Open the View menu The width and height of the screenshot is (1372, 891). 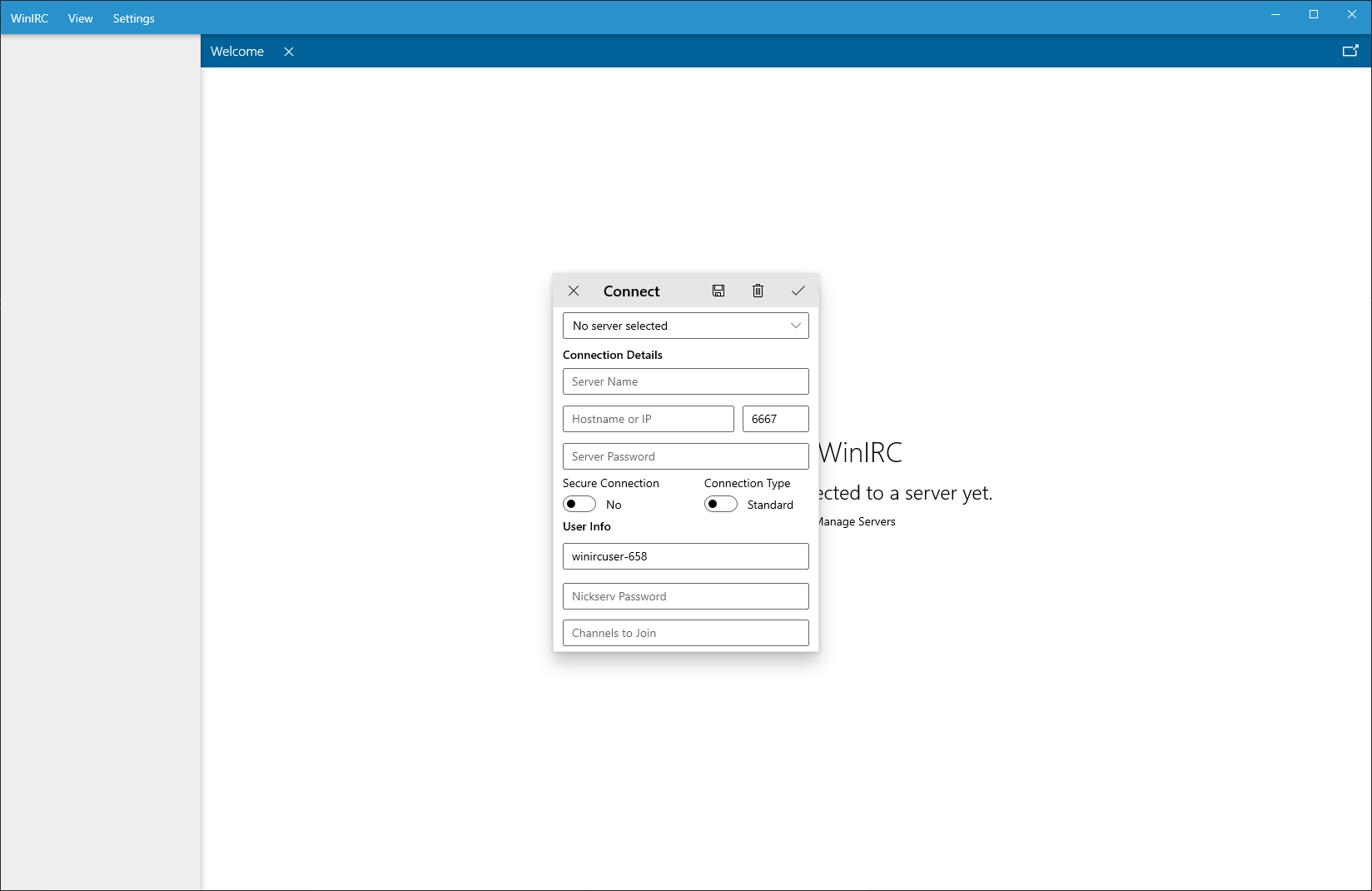(81, 18)
